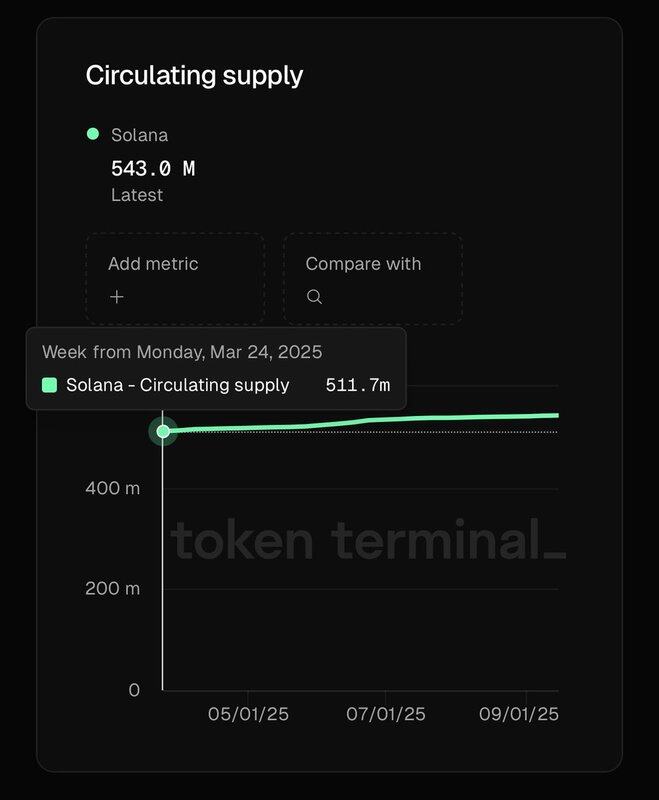Image resolution: width=659 pixels, height=800 pixels.
Task: Click the Circulating supply title
Action: [194, 76]
